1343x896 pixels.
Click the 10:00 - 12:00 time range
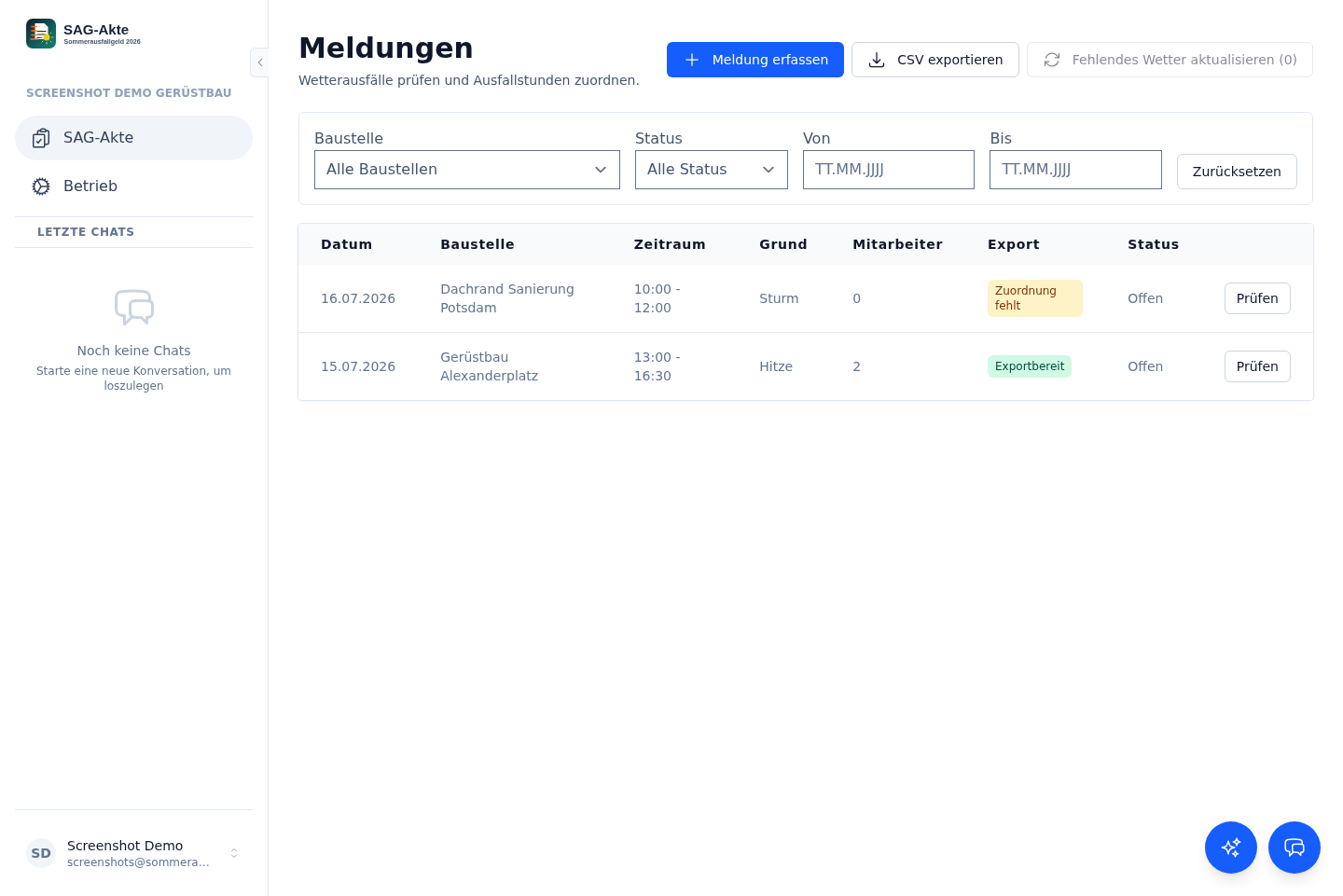pyautogui.click(x=658, y=298)
